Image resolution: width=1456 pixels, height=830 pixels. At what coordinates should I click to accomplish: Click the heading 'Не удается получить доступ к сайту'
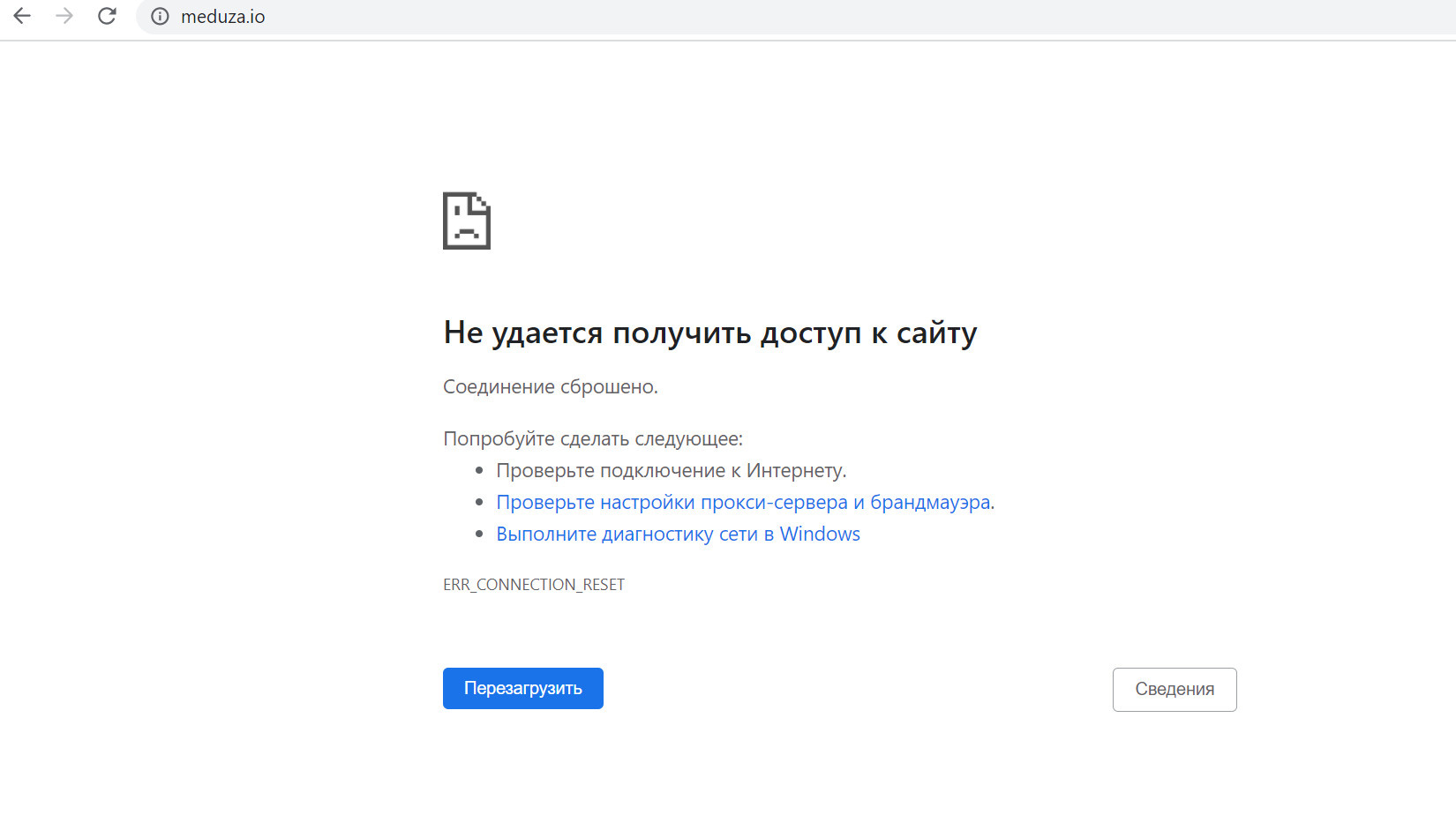[x=709, y=333]
